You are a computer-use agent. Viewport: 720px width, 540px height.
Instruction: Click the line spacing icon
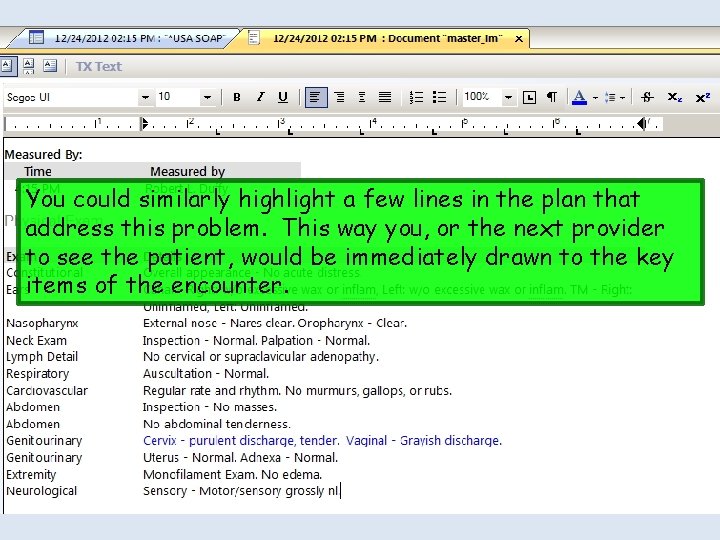[610, 97]
